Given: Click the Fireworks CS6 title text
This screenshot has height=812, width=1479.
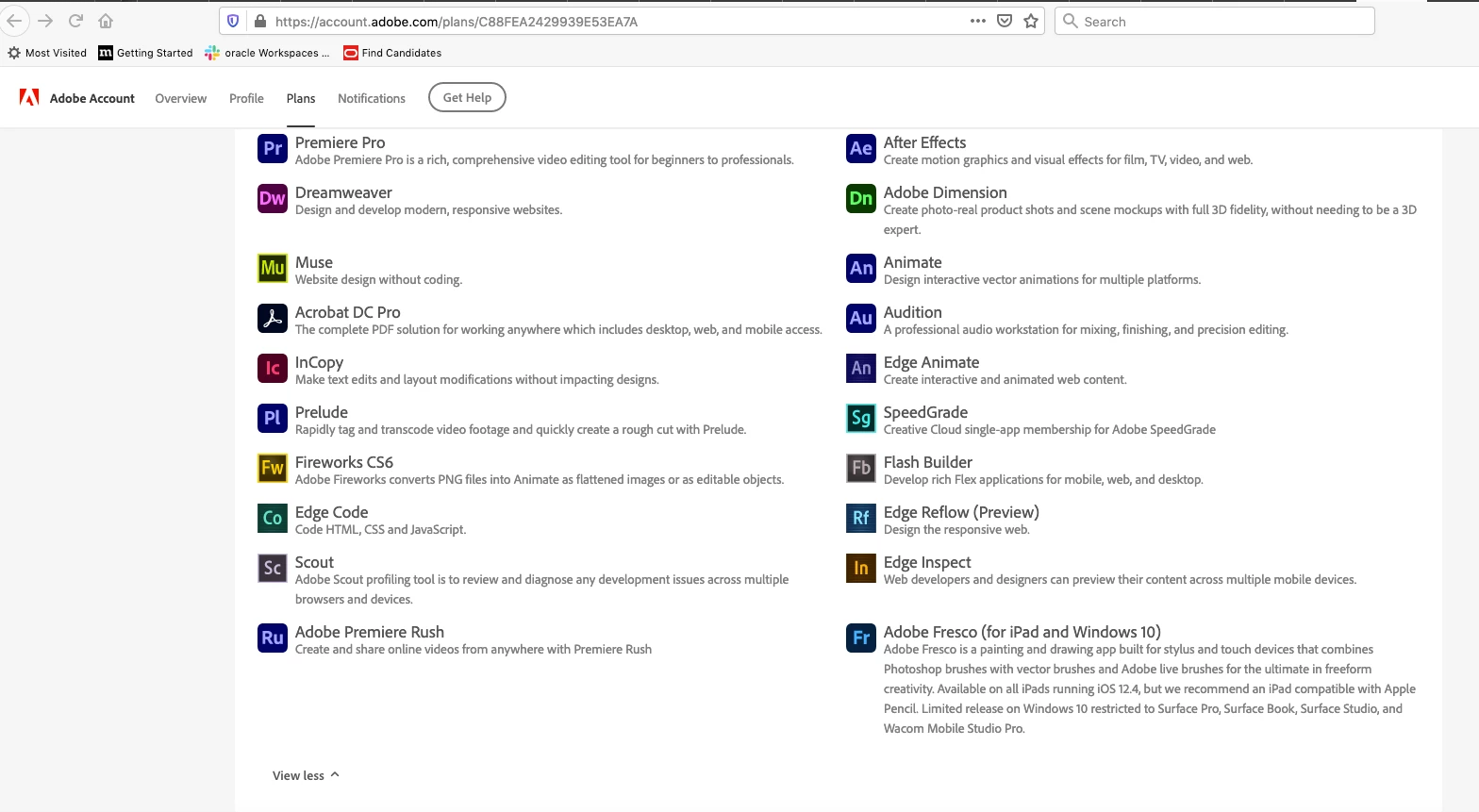Looking at the screenshot, I should click(344, 462).
